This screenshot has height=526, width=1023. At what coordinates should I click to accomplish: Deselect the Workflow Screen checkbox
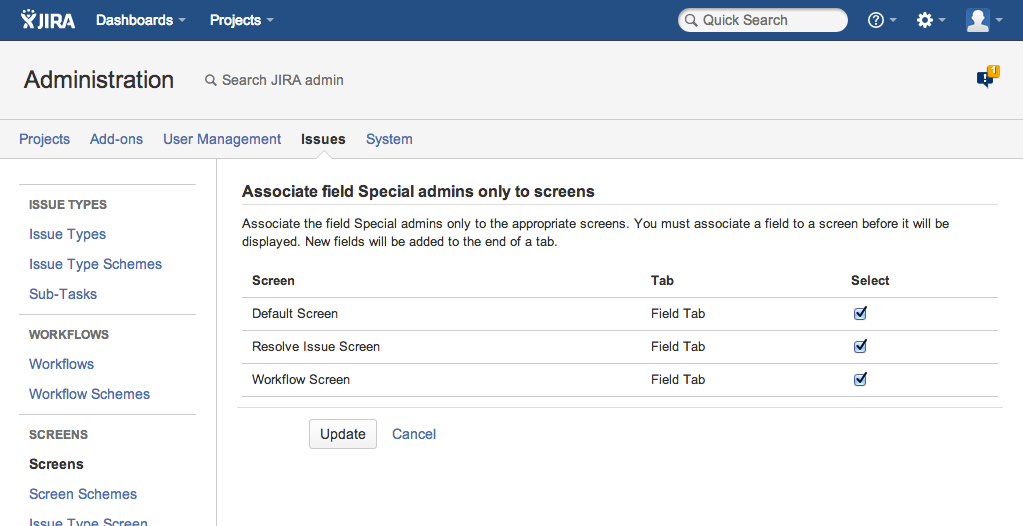pyautogui.click(x=860, y=379)
